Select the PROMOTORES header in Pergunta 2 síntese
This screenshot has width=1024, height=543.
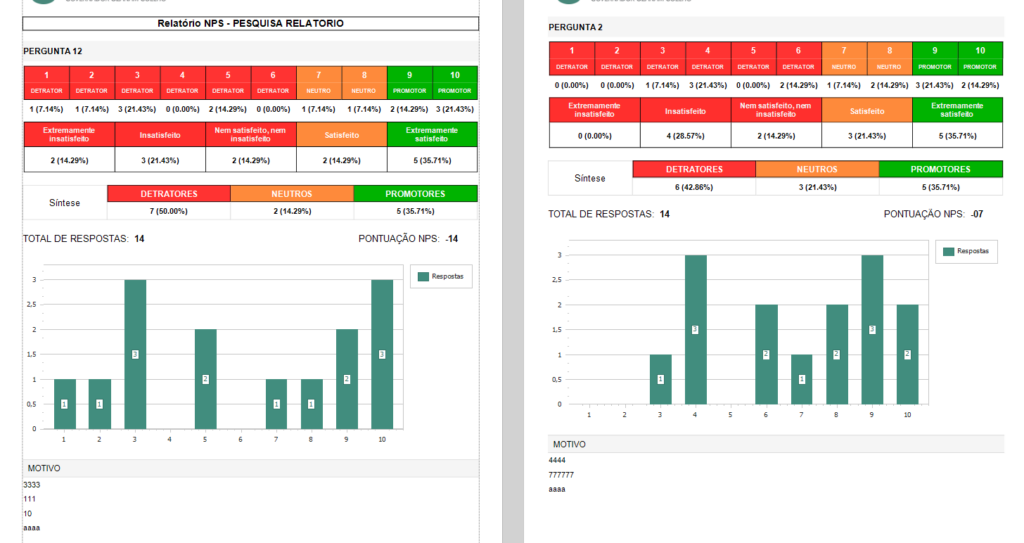(940, 169)
